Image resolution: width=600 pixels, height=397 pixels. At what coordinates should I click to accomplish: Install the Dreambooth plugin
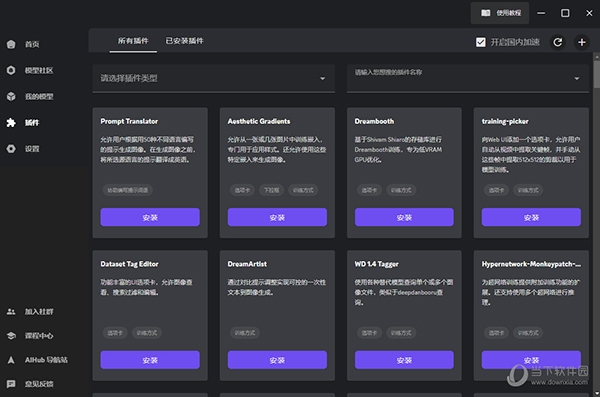(x=404, y=217)
